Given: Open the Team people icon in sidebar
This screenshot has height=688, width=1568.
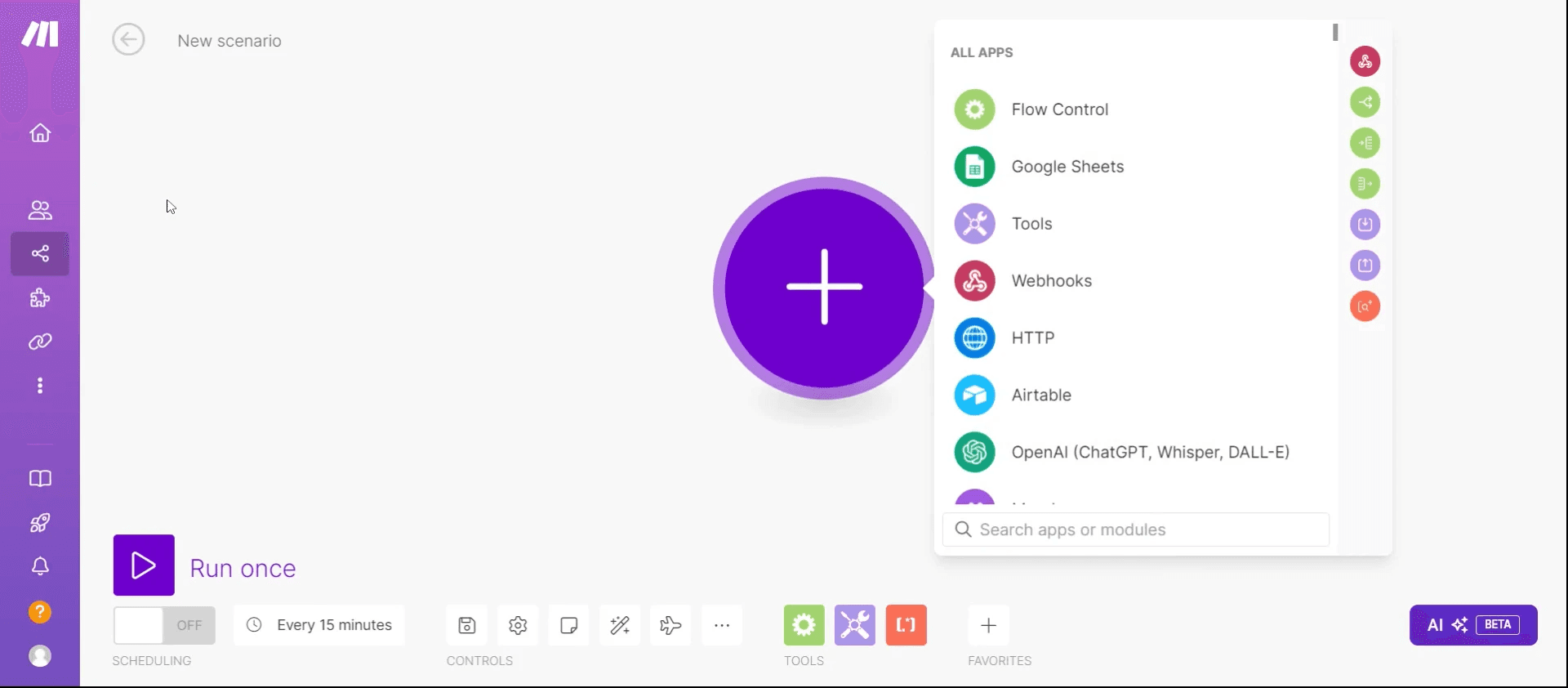Looking at the screenshot, I should 40,210.
